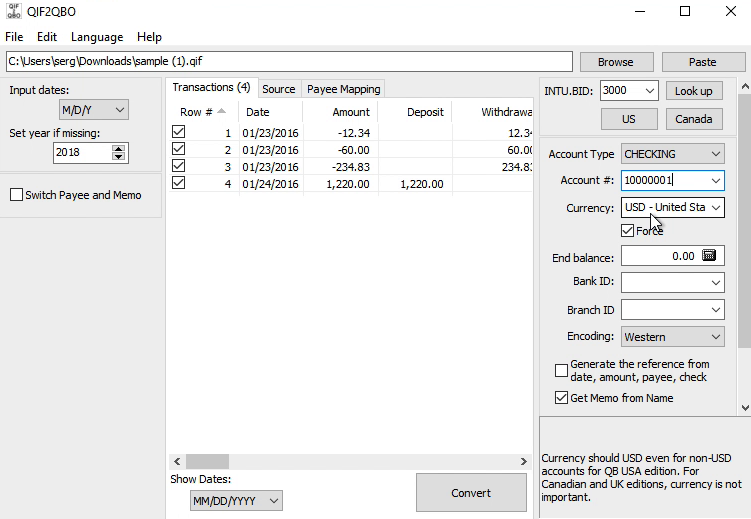Select the -60.00 amount cell

pyautogui.click(x=340, y=150)
